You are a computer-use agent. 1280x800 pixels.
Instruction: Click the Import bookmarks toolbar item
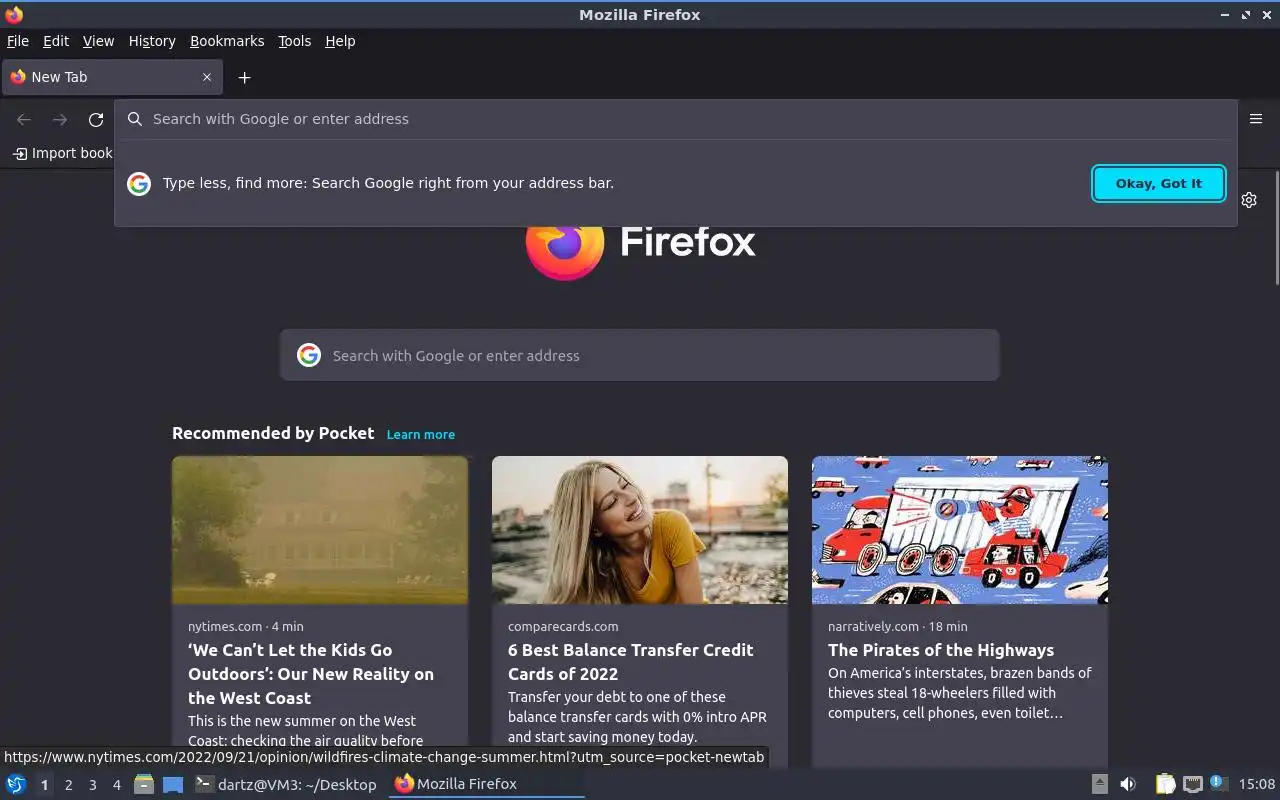(63, 153)
